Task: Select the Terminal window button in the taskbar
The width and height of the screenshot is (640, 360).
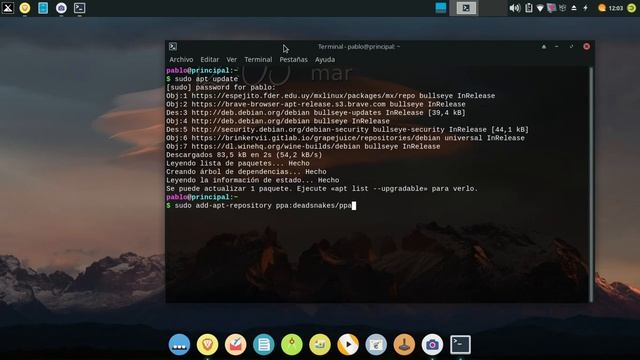Action: [466, 8]
